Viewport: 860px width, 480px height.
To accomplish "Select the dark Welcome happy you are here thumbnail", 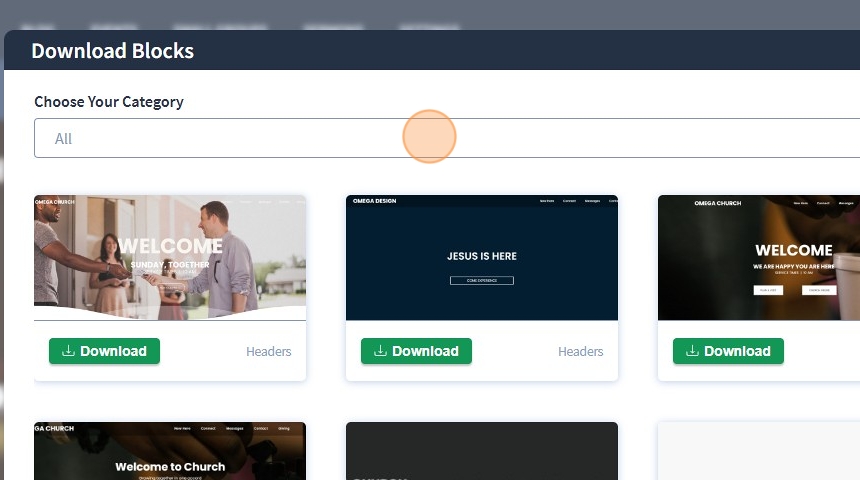I will pyautogui.click(x=759, y=258).
